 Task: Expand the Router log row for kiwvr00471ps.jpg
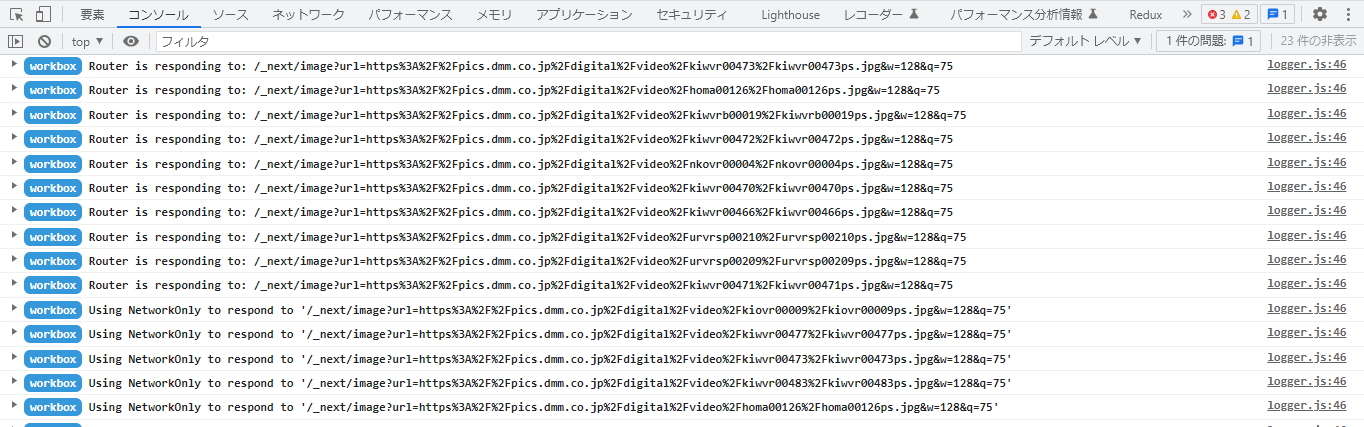(13, 284)
